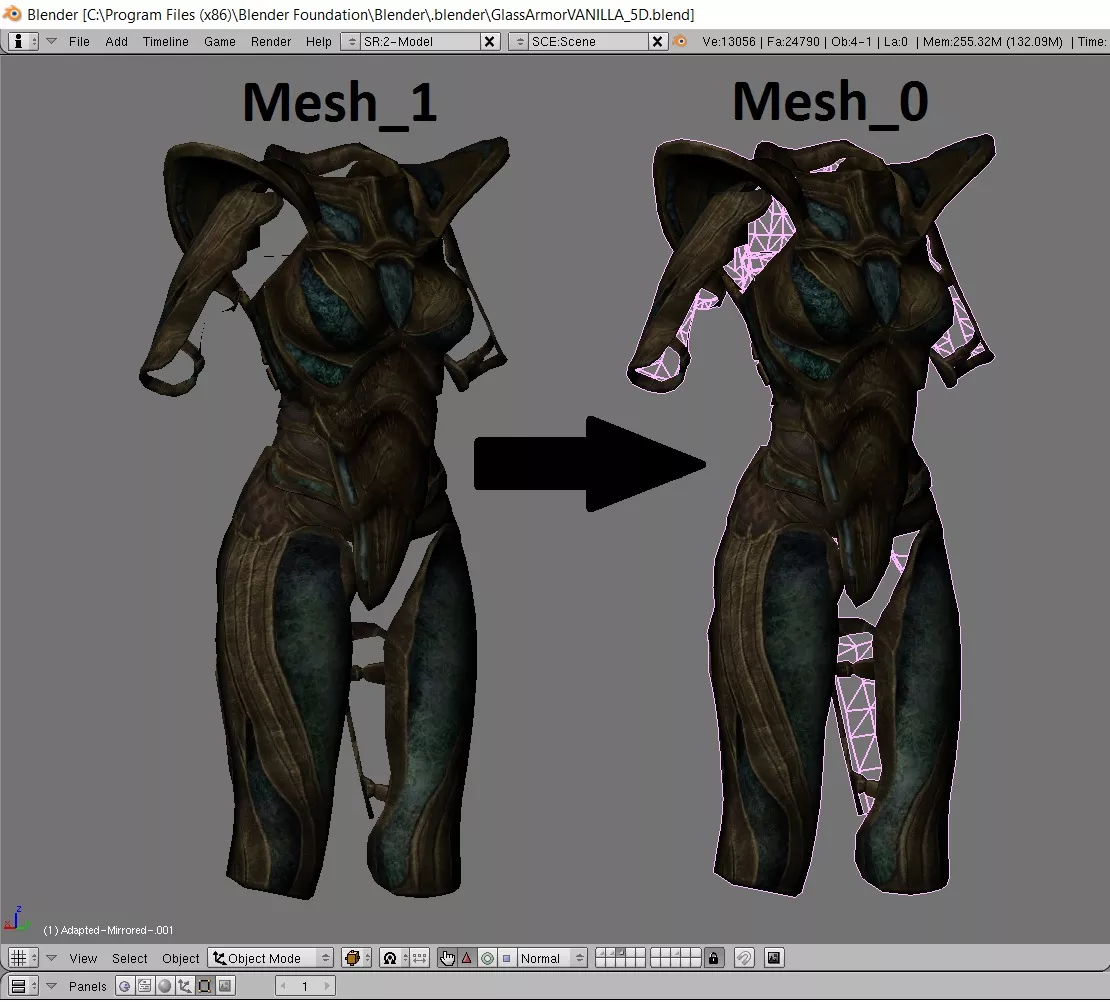Image resolution: width=1110 pixels, height=1002 pixels.
Task: Click the Ob:4-1 object count
Action: [852, 42]
